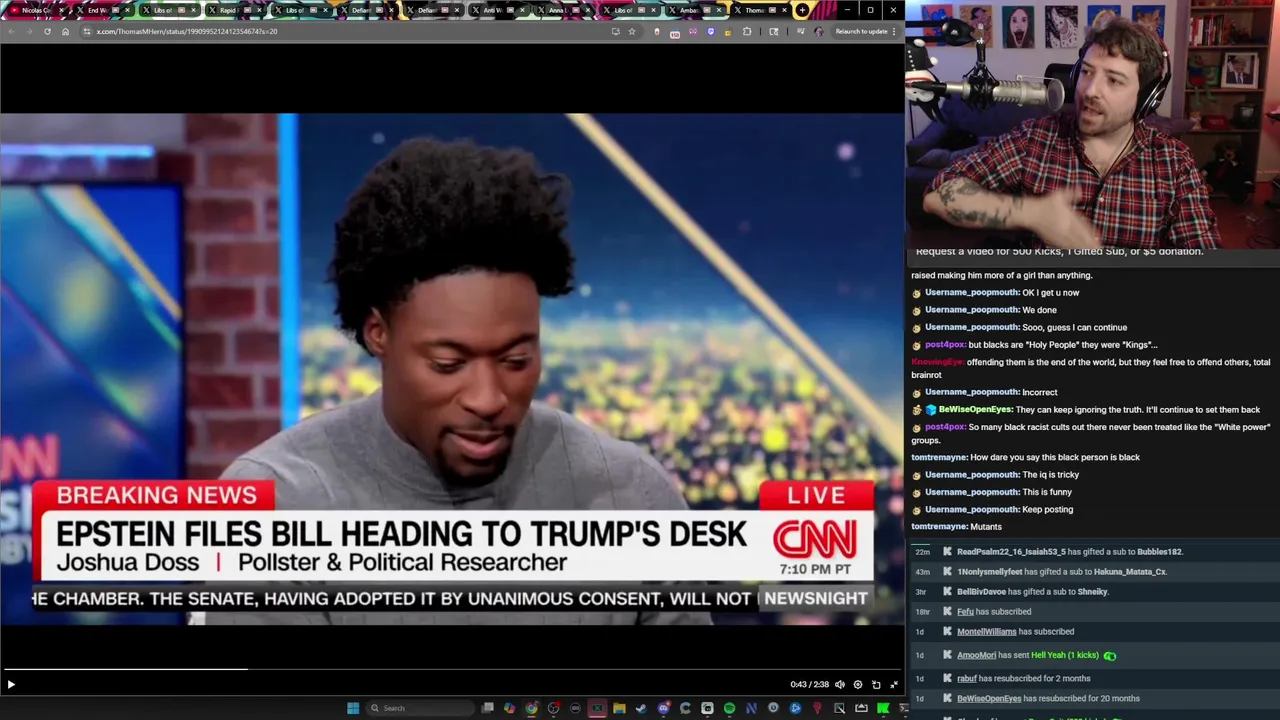Click the CNN video frame
Screen dimensions: 1280x720
pyautogui.click(x=452, y=368)
